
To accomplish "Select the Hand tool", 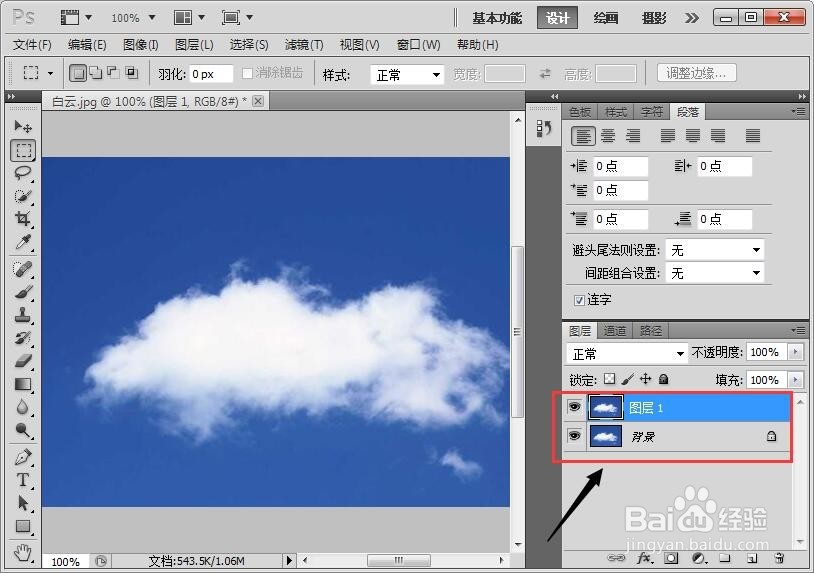I will click(x=23, y=552).
